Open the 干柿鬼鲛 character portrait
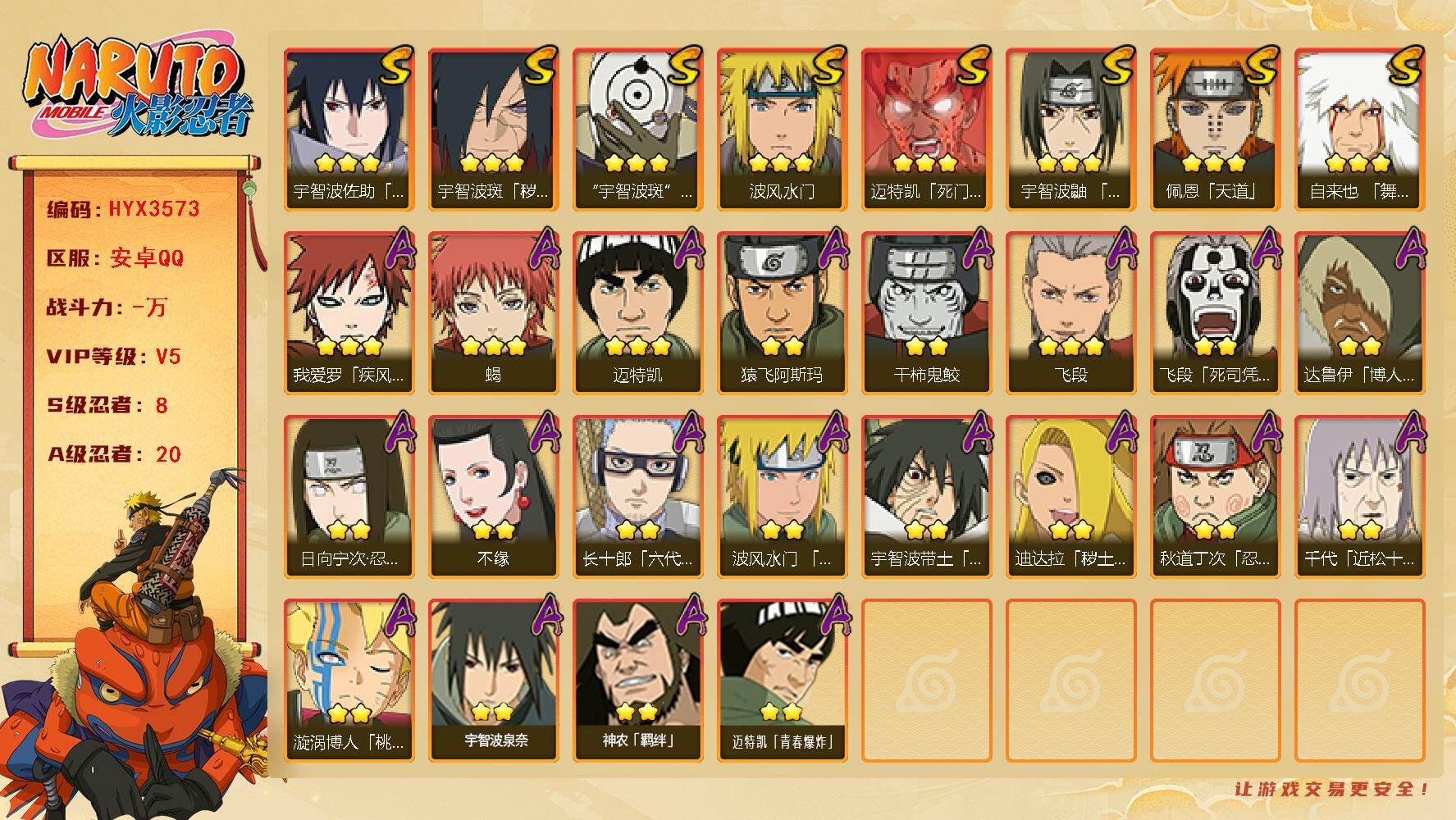1456x820 pixels. [x=926, y=313]
